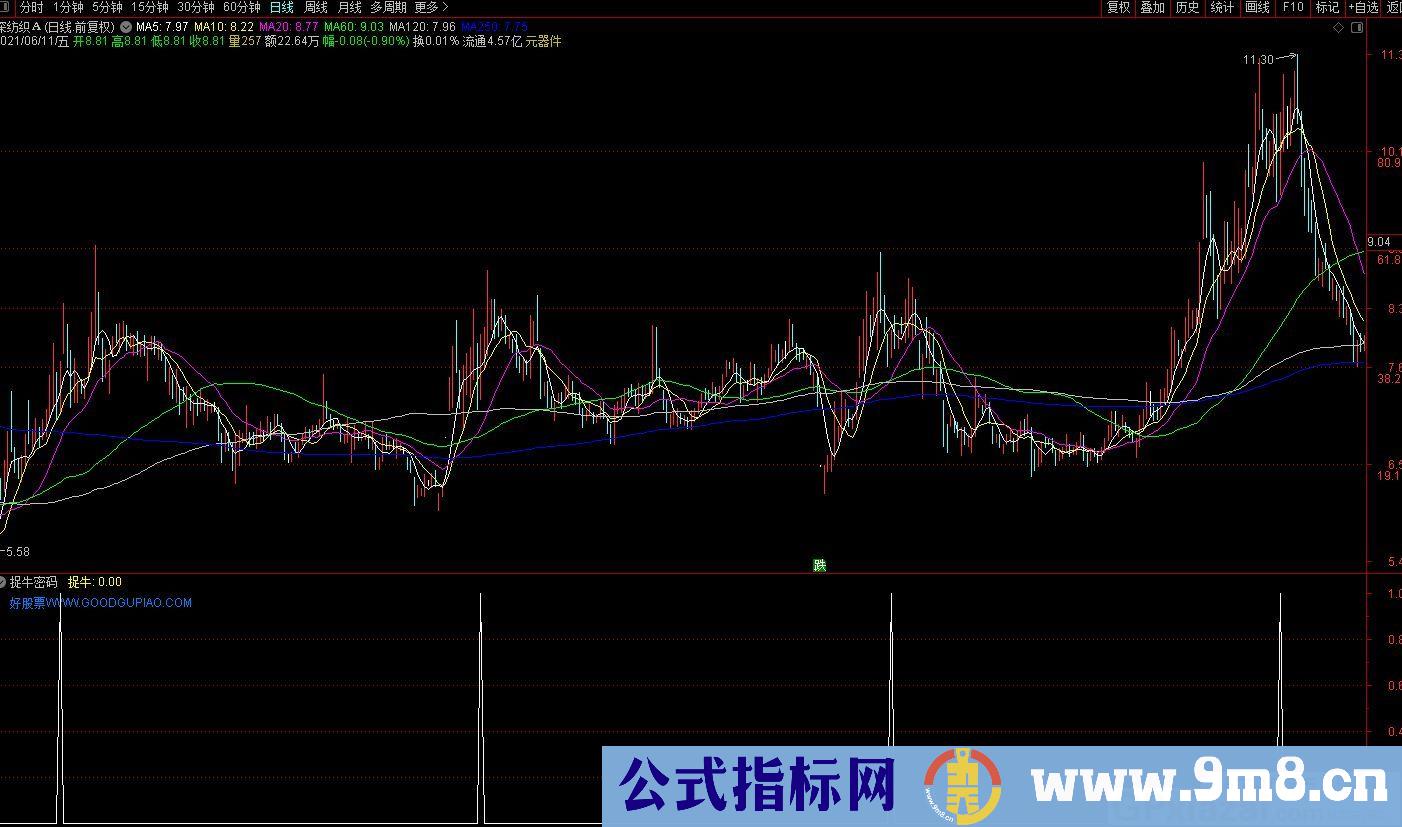Open the F10 company info
1402x827 pixels.
pyautogui.click(x=1292, y=7)
